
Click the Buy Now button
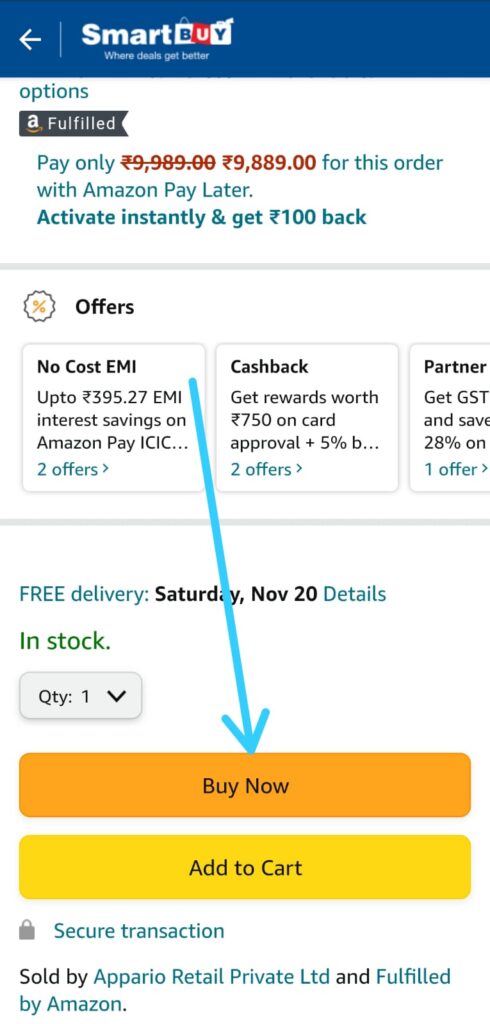[x=245, y=785]
